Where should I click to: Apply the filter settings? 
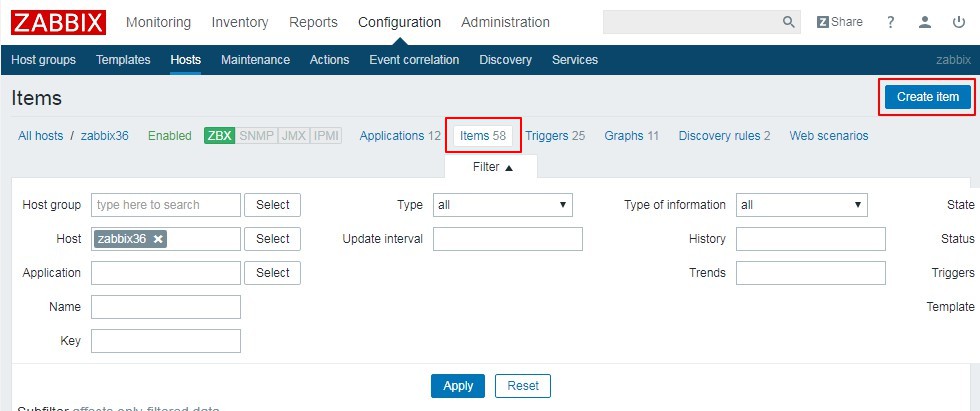tap(458, 386)
